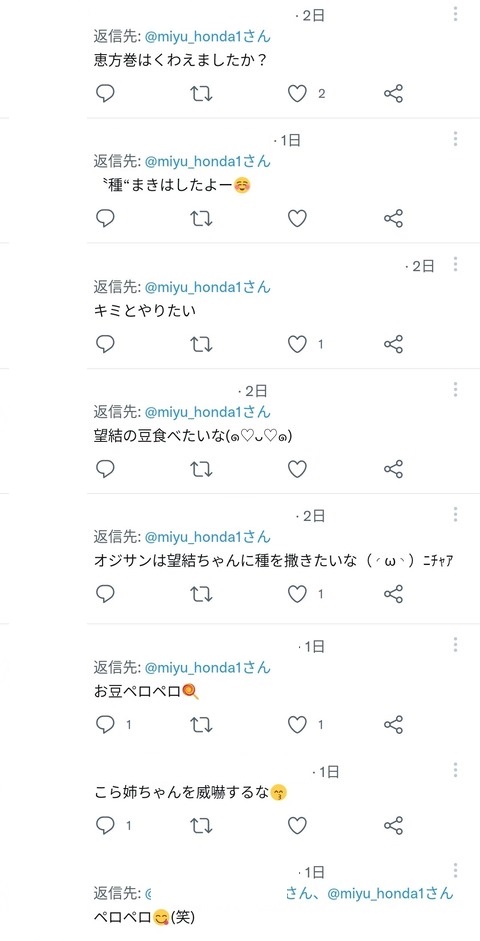Viewport: 480px width, 941px height.
Task: Open more options on お豆ペロペロ tweet
Action: (x=455, y=645)
